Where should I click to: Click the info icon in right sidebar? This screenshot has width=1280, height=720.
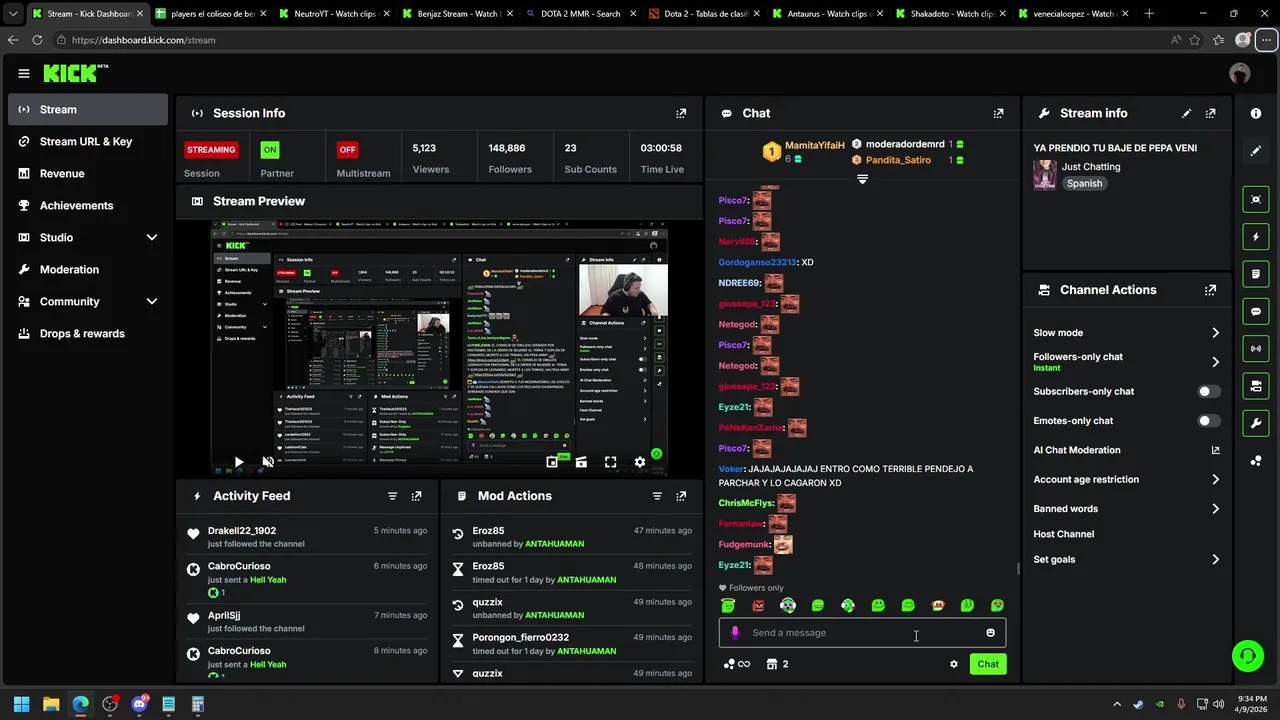point(1256,113)
